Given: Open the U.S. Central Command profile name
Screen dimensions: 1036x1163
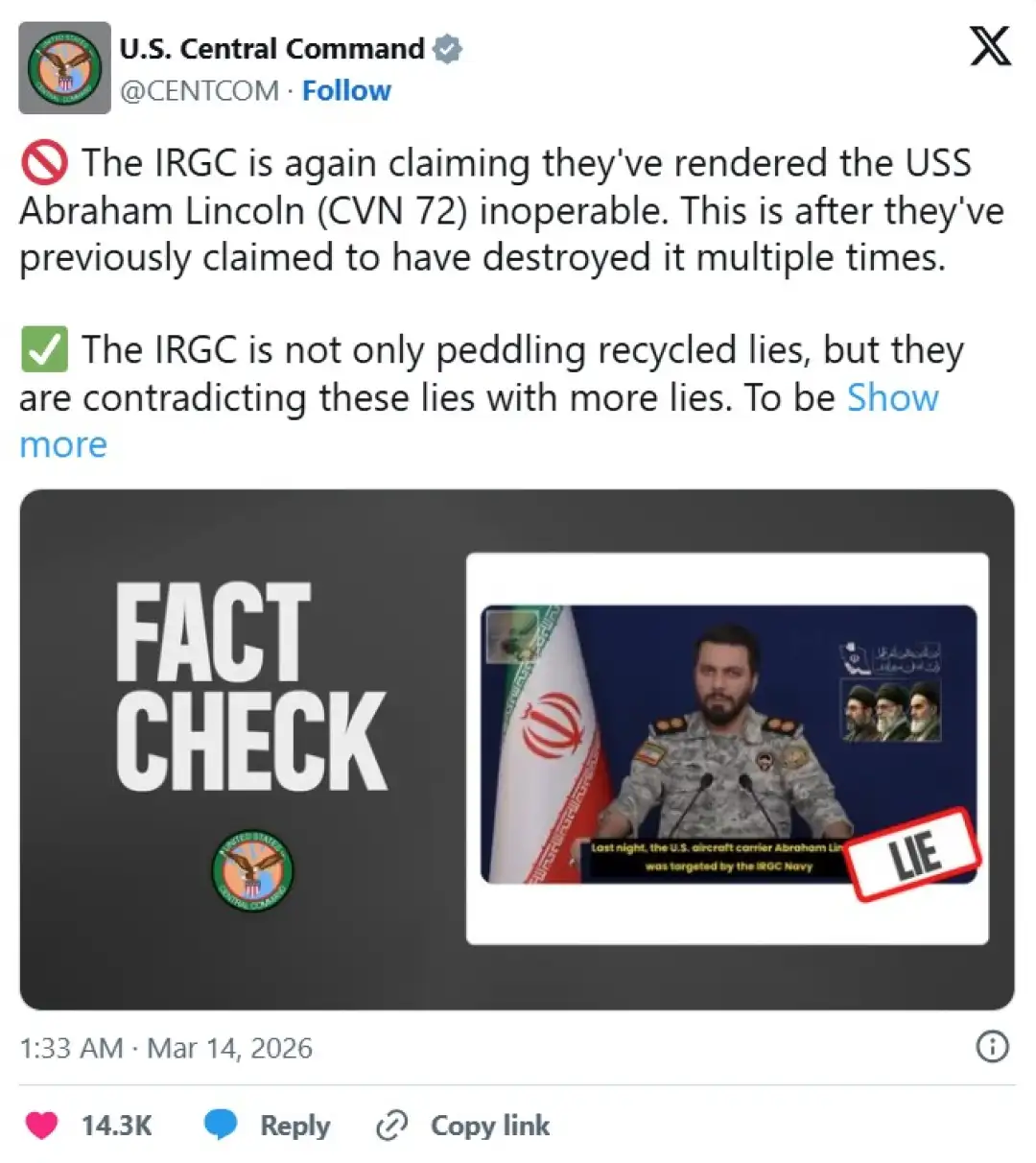Looking at the screenshot, I should tap(271, 48).
